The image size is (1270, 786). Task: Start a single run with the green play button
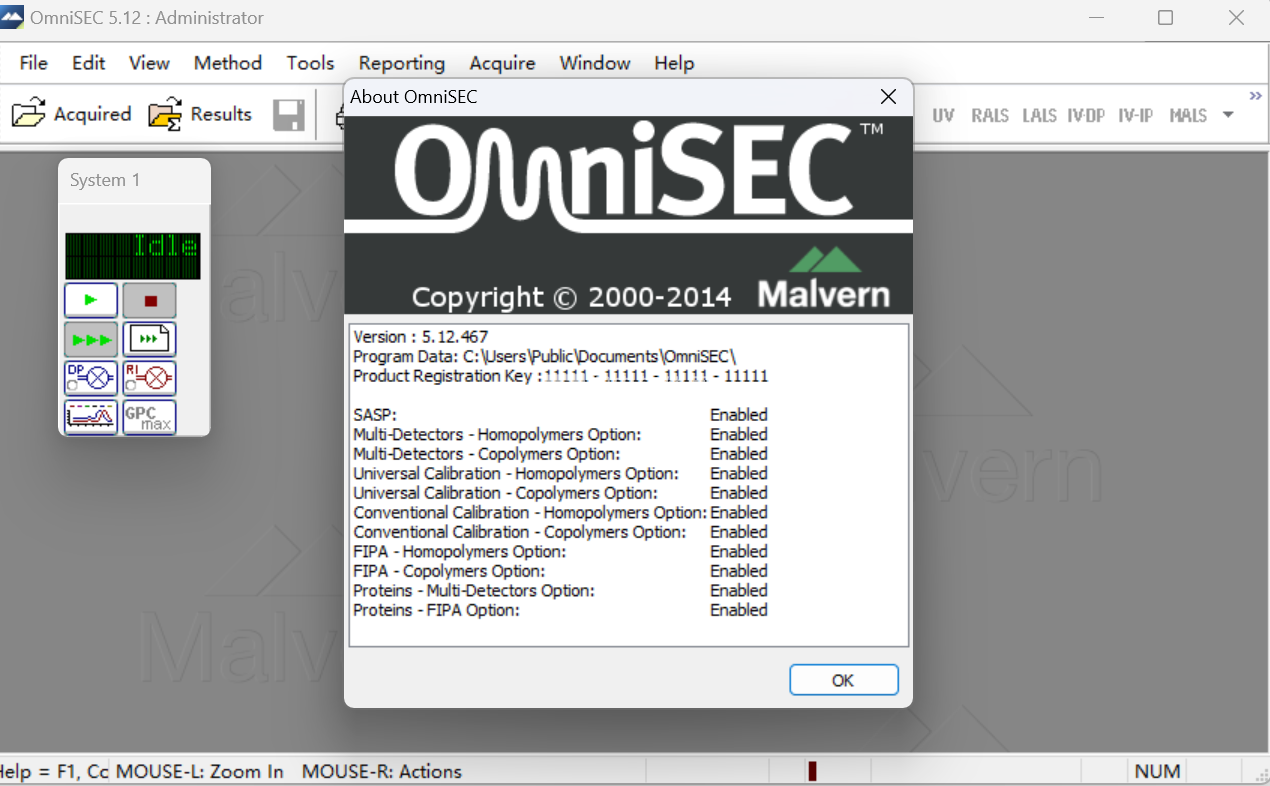[91, 300]
